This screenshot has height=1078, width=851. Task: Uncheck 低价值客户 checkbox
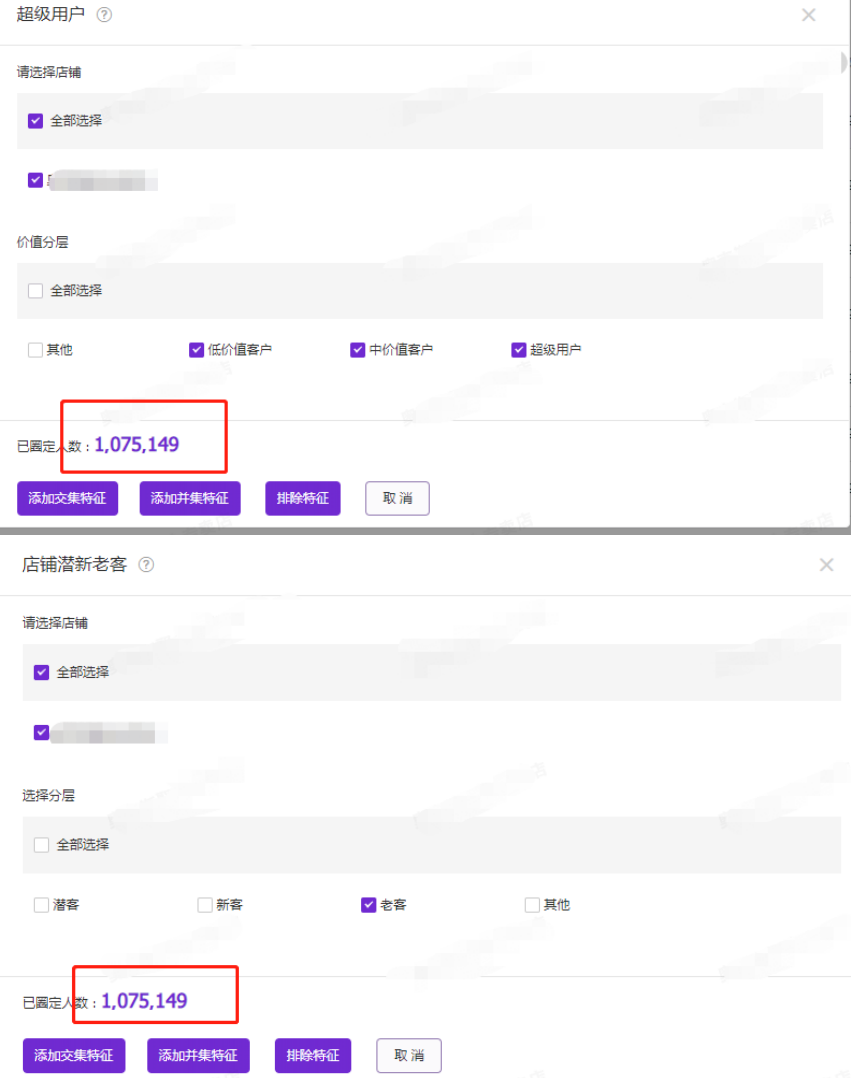coord(197,350)
